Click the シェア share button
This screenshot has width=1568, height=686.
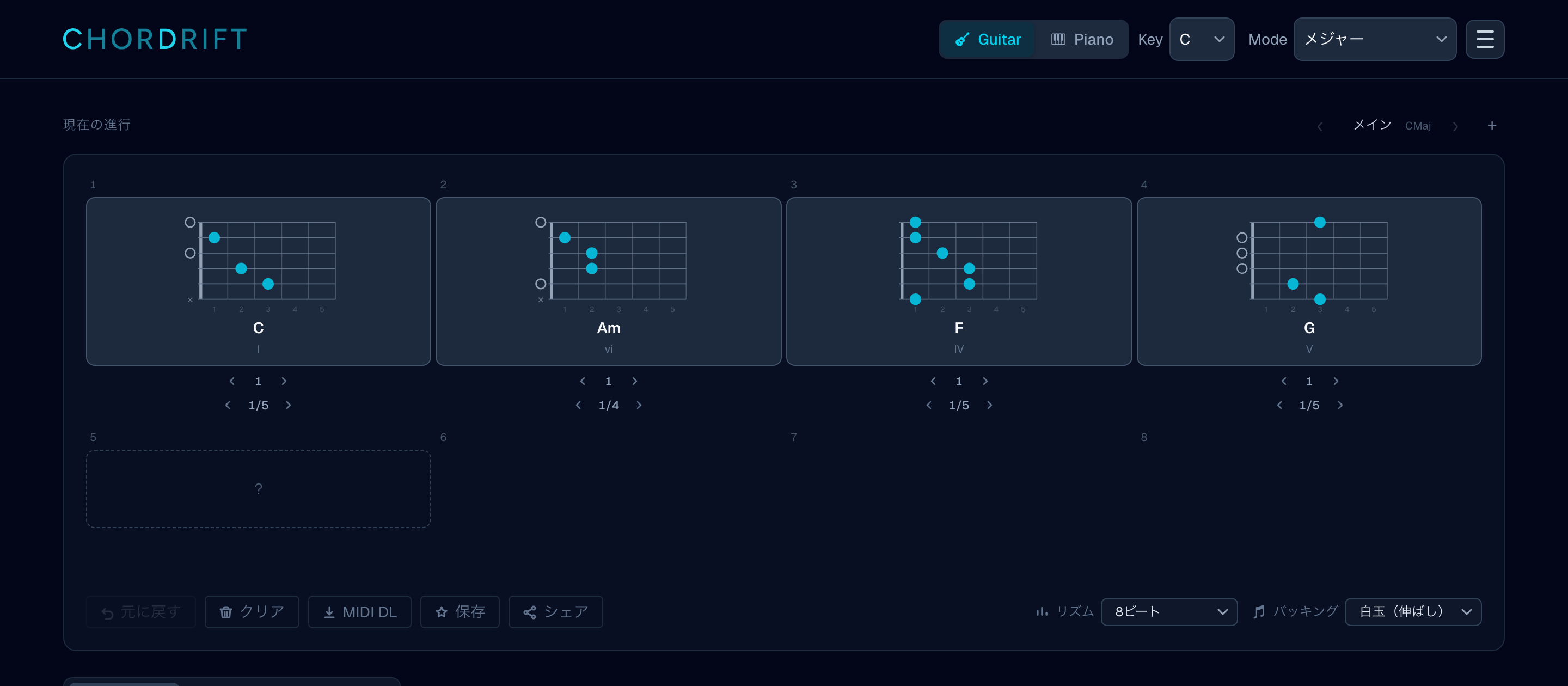click(555, 612)
